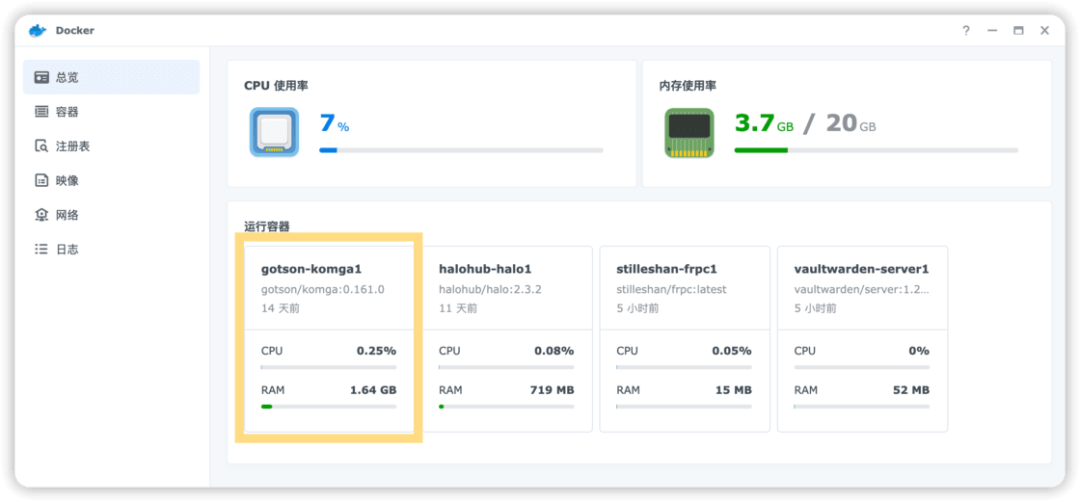Click the 14 天前 uptime text

(x=280, y=308)
